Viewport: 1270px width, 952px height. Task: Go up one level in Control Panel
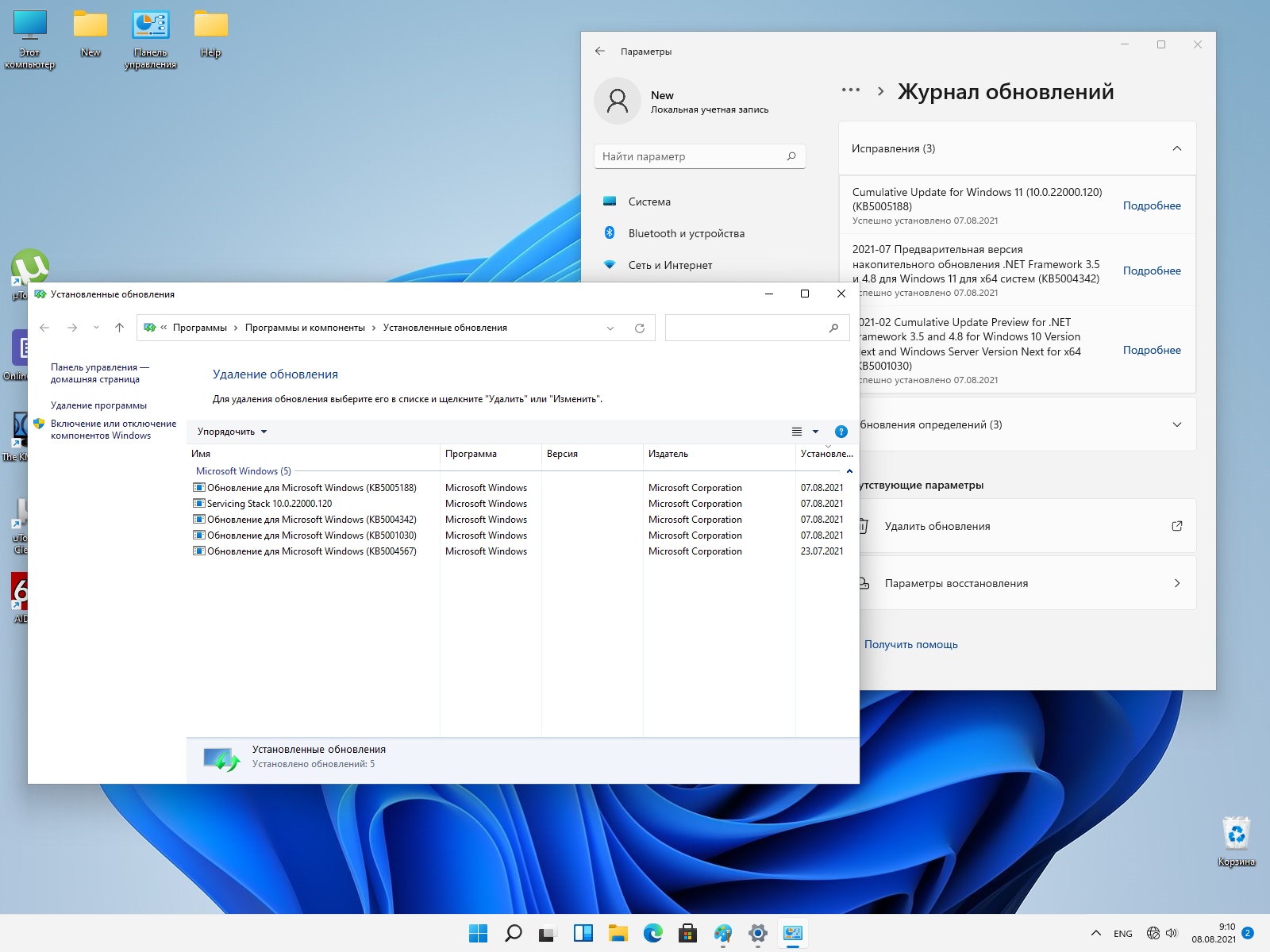coord(119,328)
